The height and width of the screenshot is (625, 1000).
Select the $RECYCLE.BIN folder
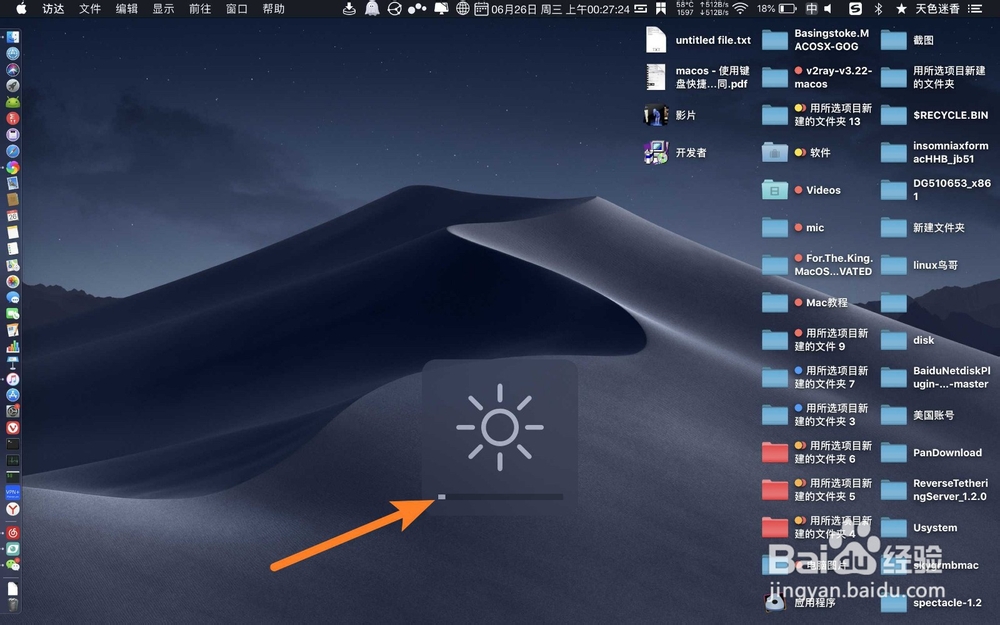pos(893,115)
